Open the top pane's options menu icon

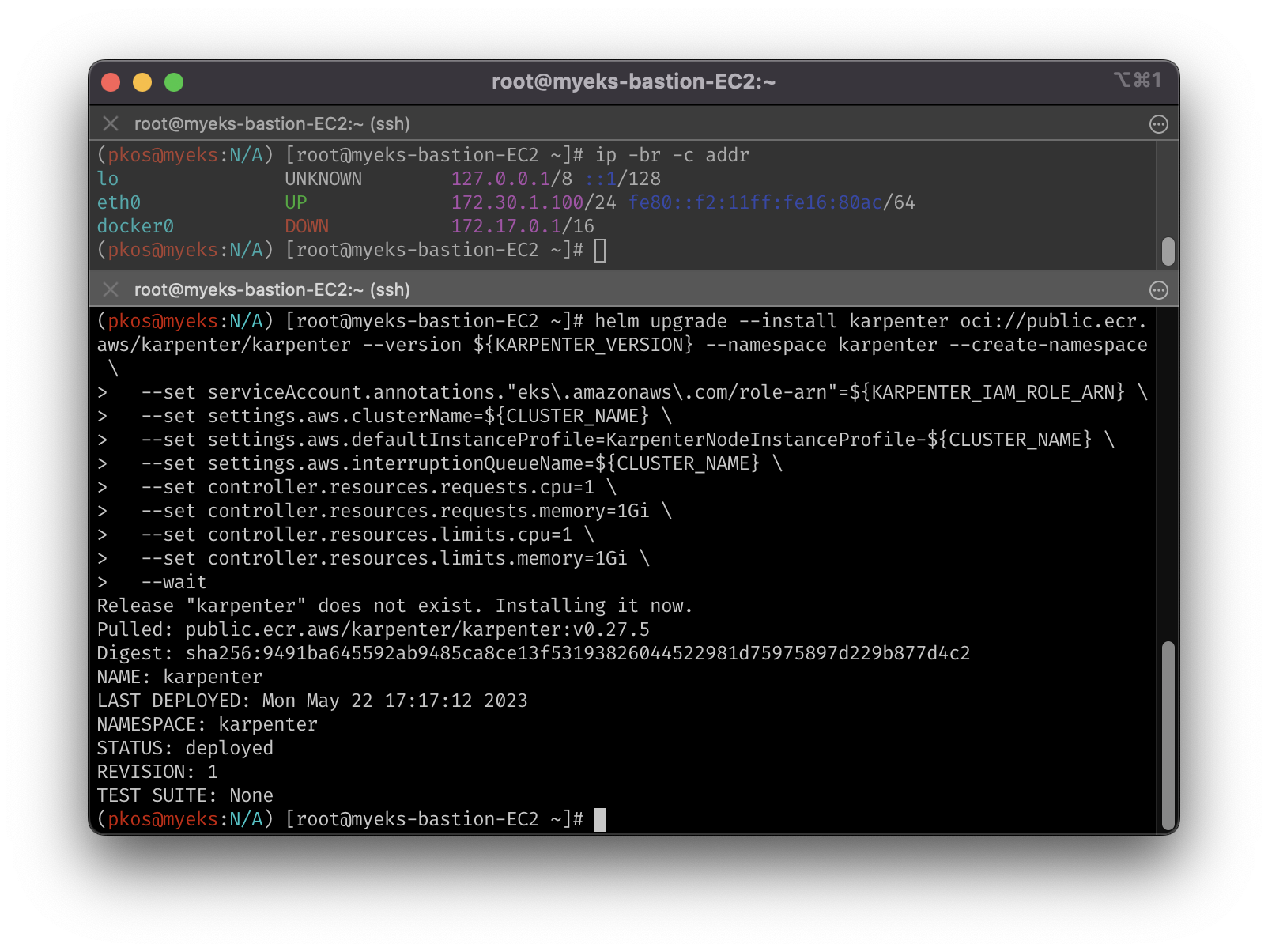(x=1159, y=124)
